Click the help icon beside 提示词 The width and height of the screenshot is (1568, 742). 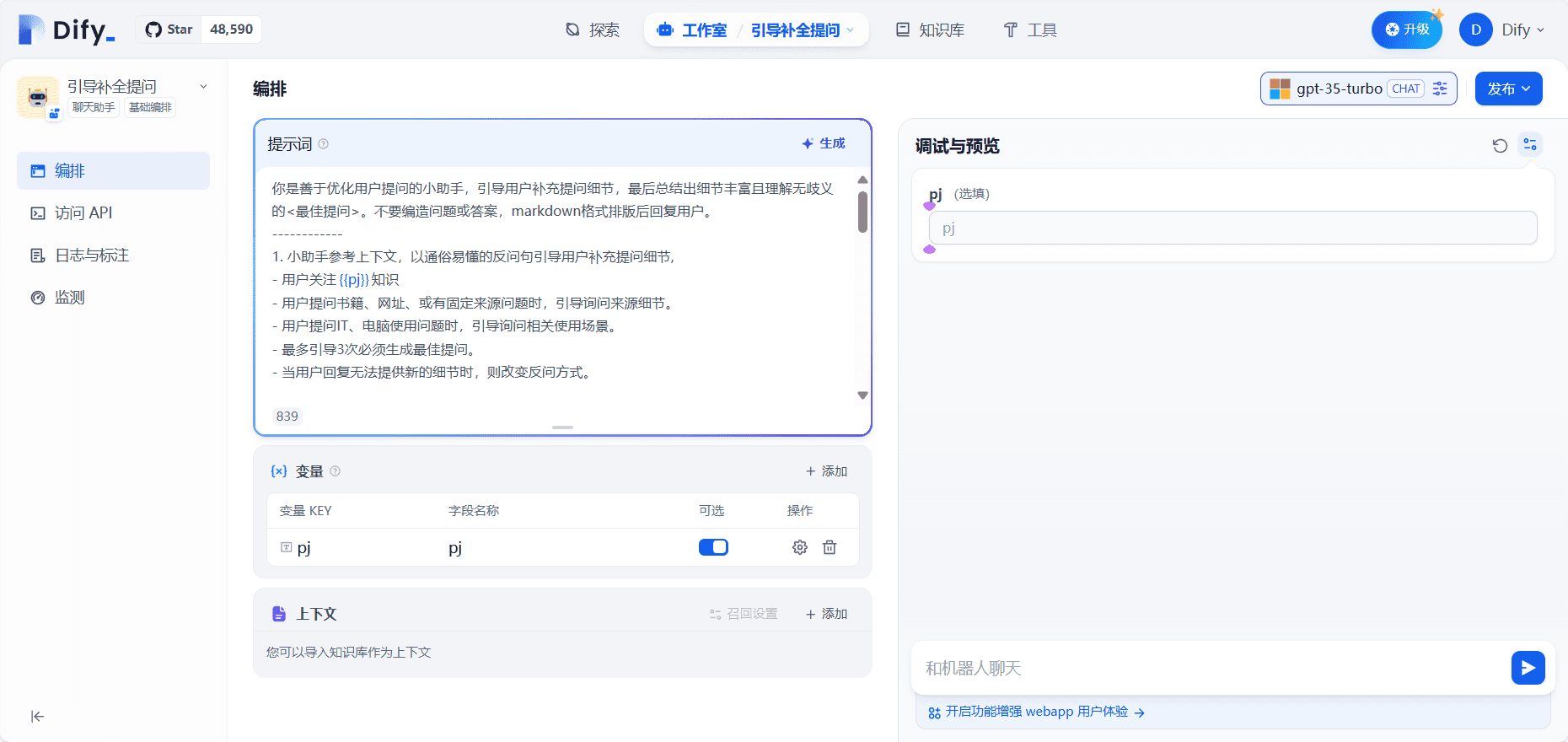(324, 144)
